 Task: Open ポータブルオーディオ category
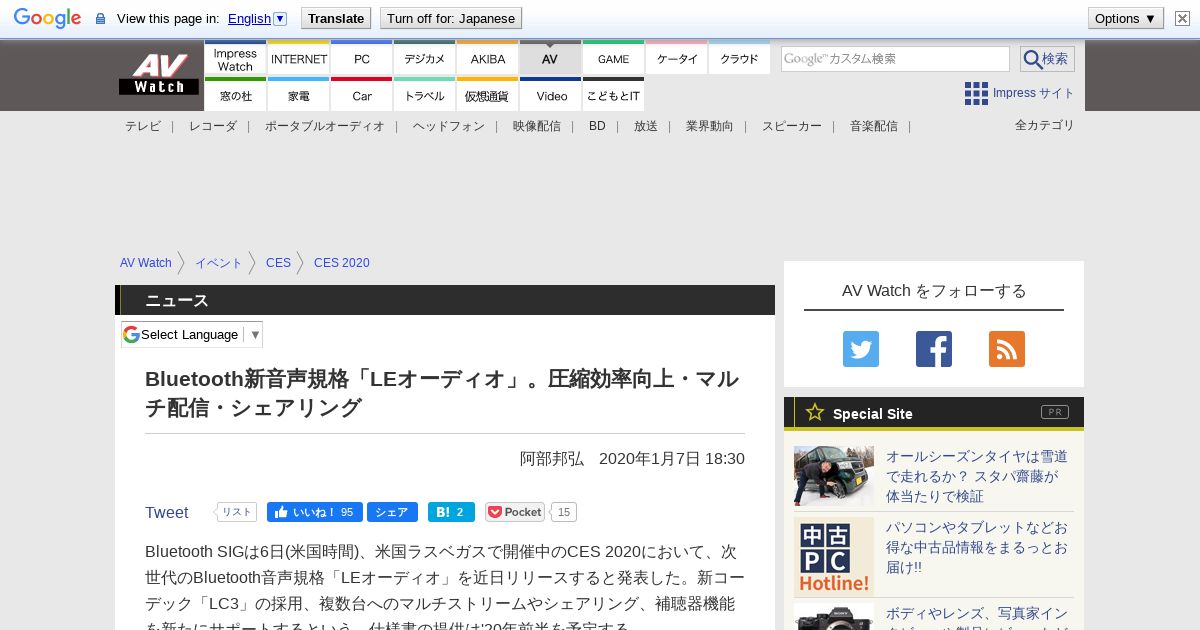[325, 126]
